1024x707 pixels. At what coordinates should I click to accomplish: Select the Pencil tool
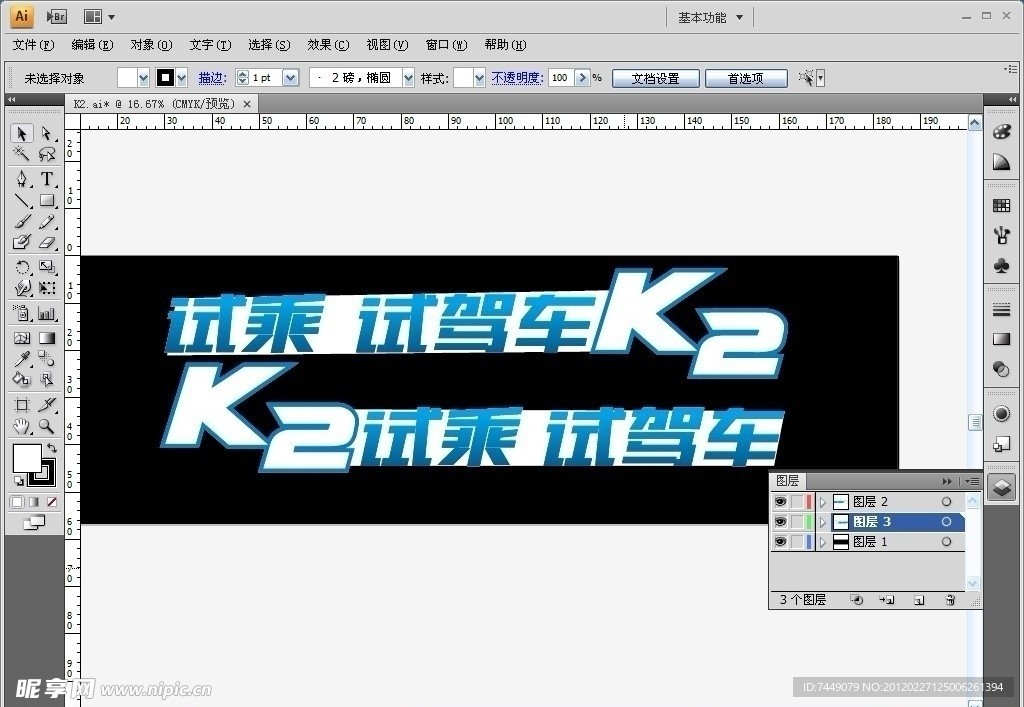pos(46,222)
